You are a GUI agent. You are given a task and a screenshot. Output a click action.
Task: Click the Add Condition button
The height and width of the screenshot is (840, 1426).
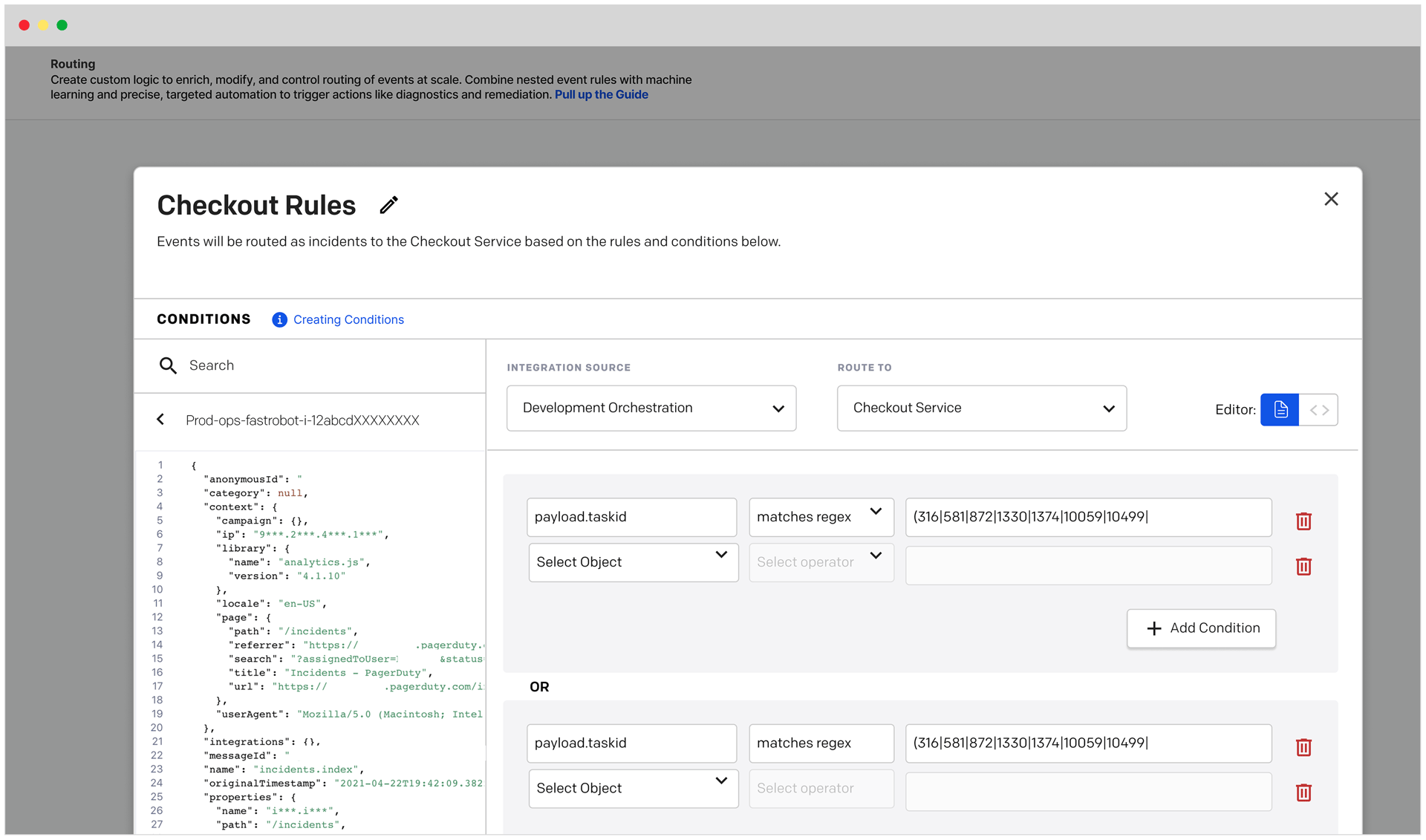pyautogui.click(x=1201, y=628)
